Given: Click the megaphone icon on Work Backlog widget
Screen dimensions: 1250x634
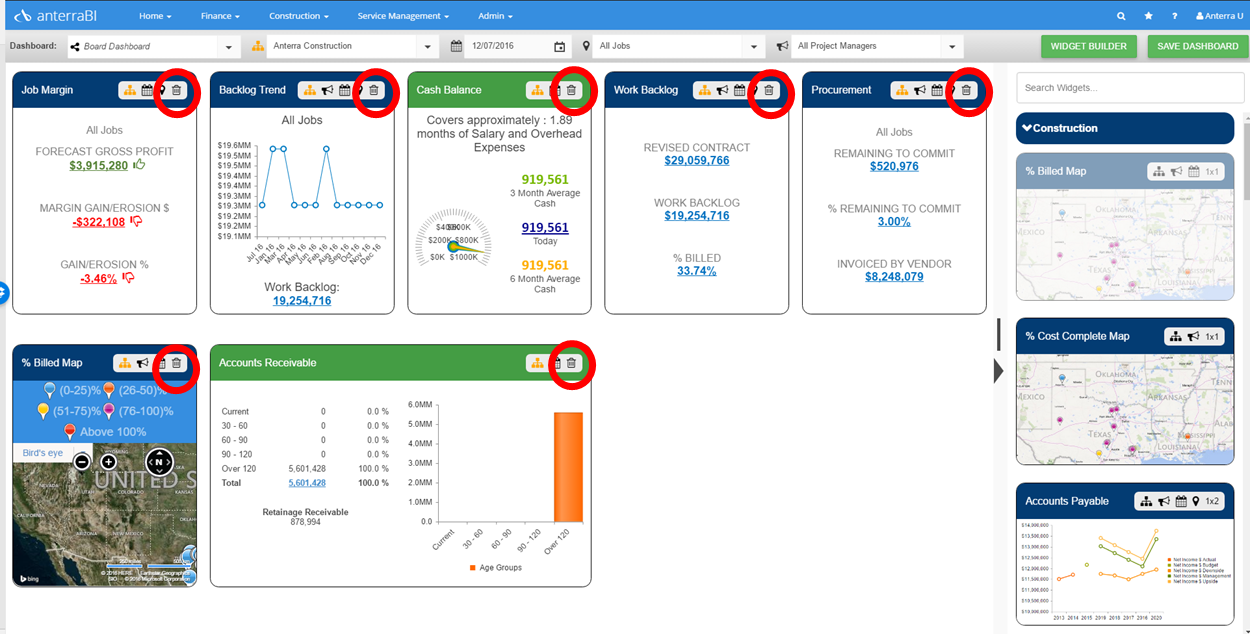Looking at the screenshot, I should (722, 90).
